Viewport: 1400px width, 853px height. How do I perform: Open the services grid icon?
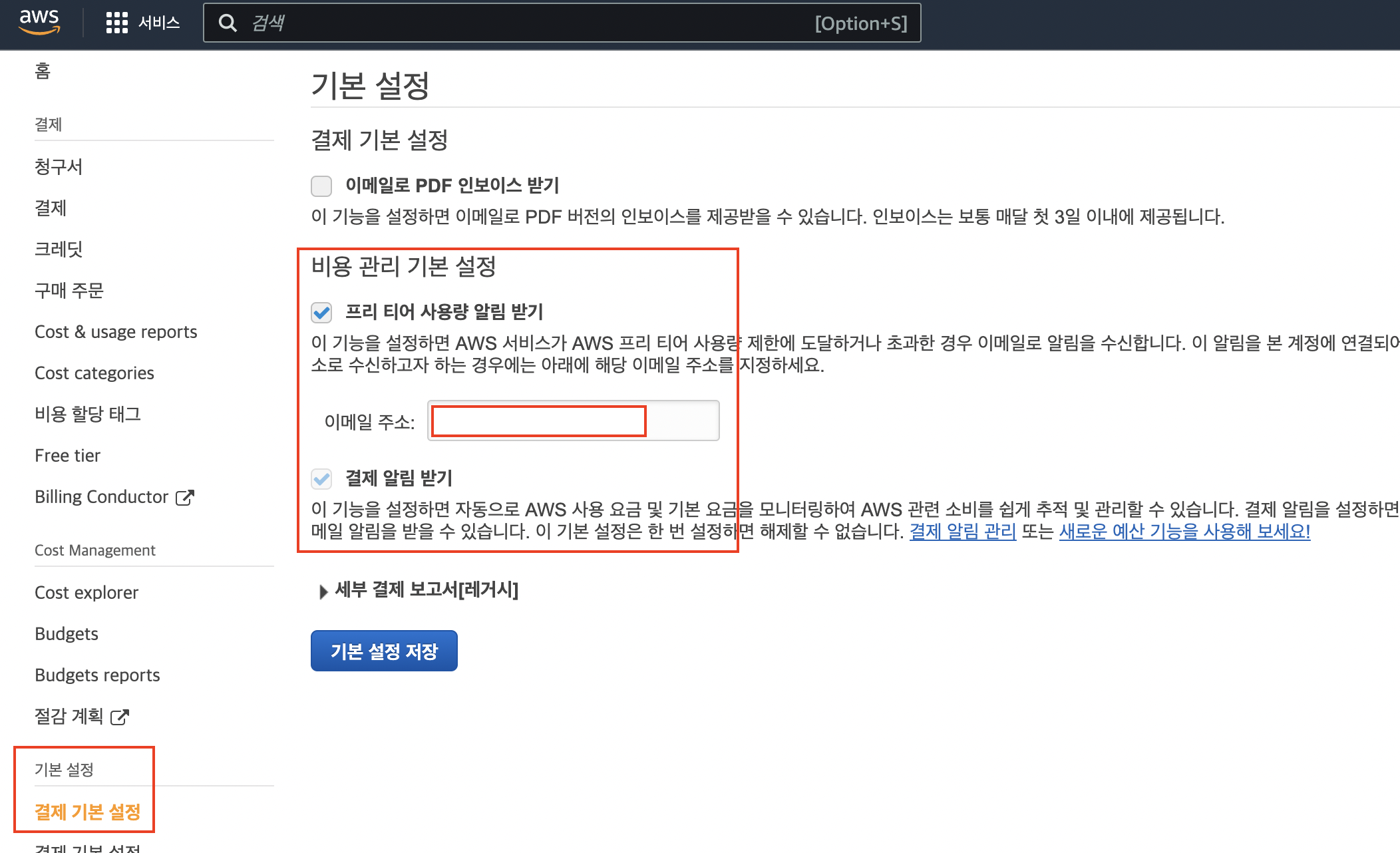(116, 23)
